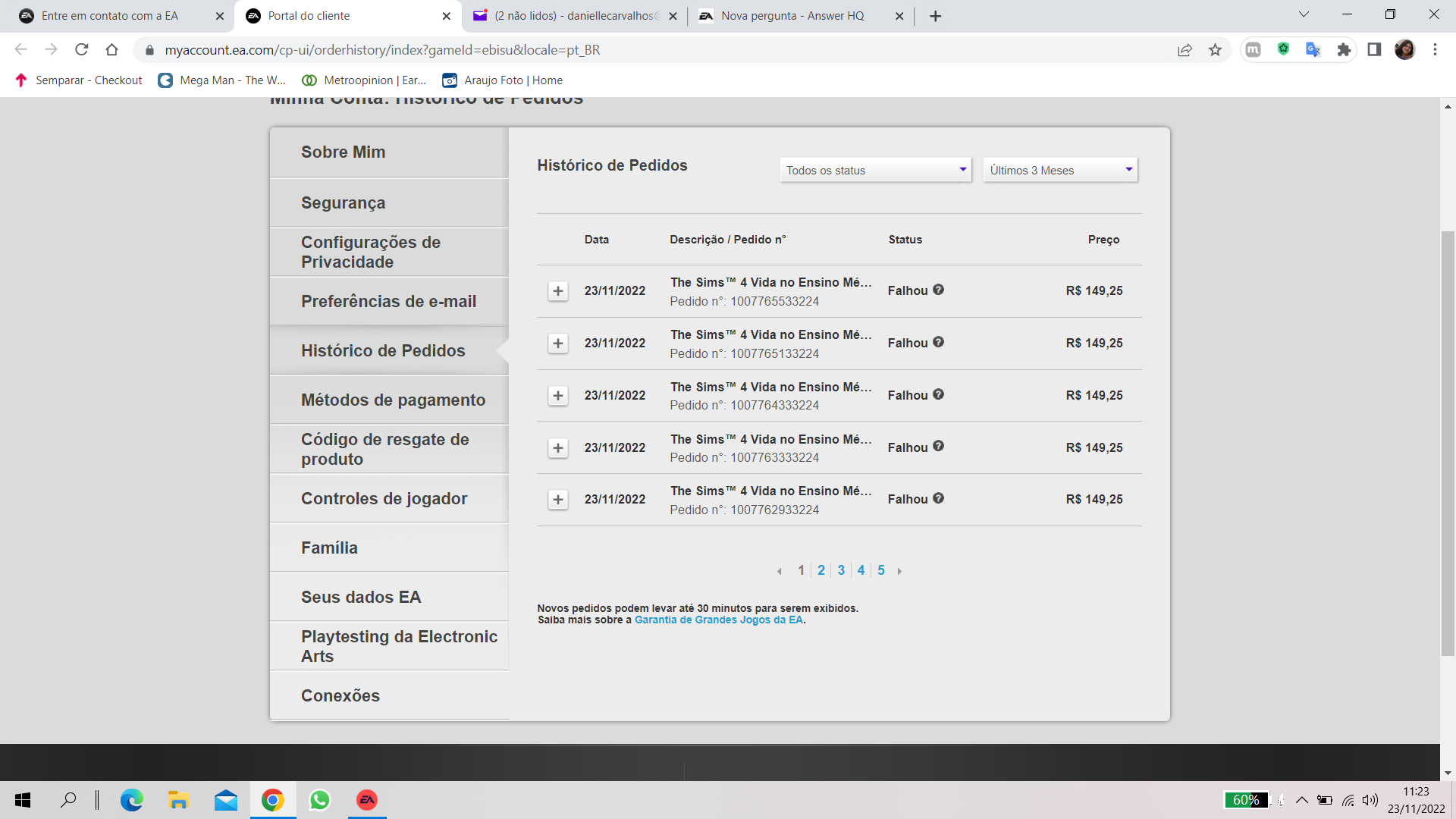
Task: Open Código de resgate de produto
Action: click(x=389, y=450)
